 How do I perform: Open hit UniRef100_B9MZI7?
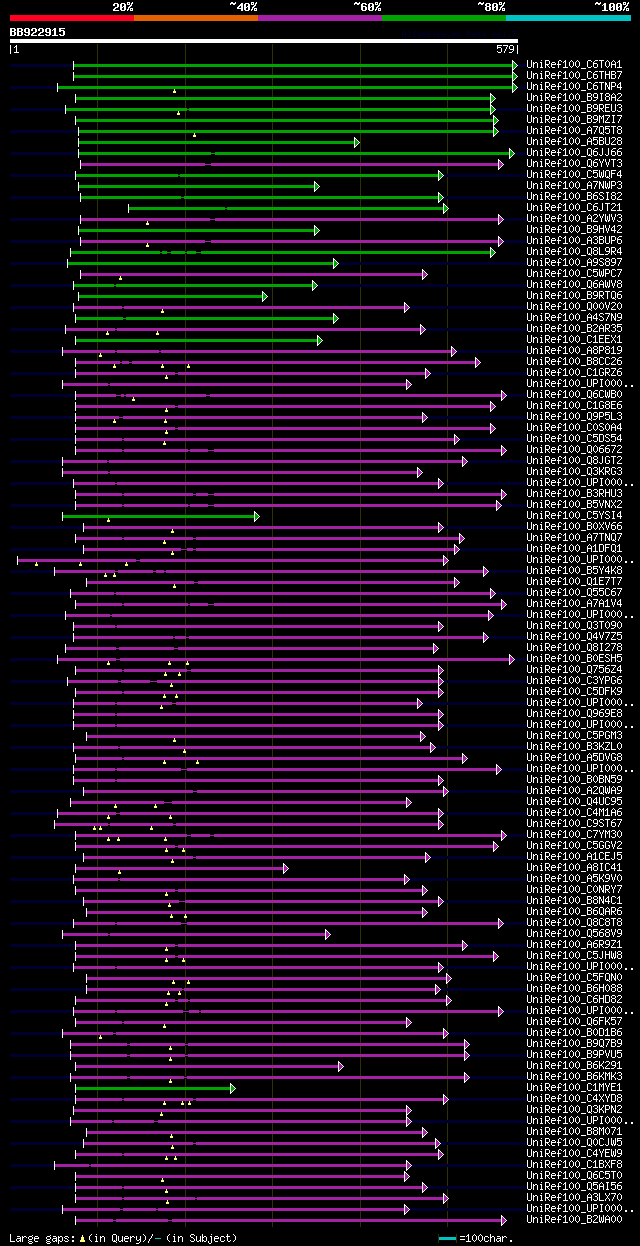574,119
